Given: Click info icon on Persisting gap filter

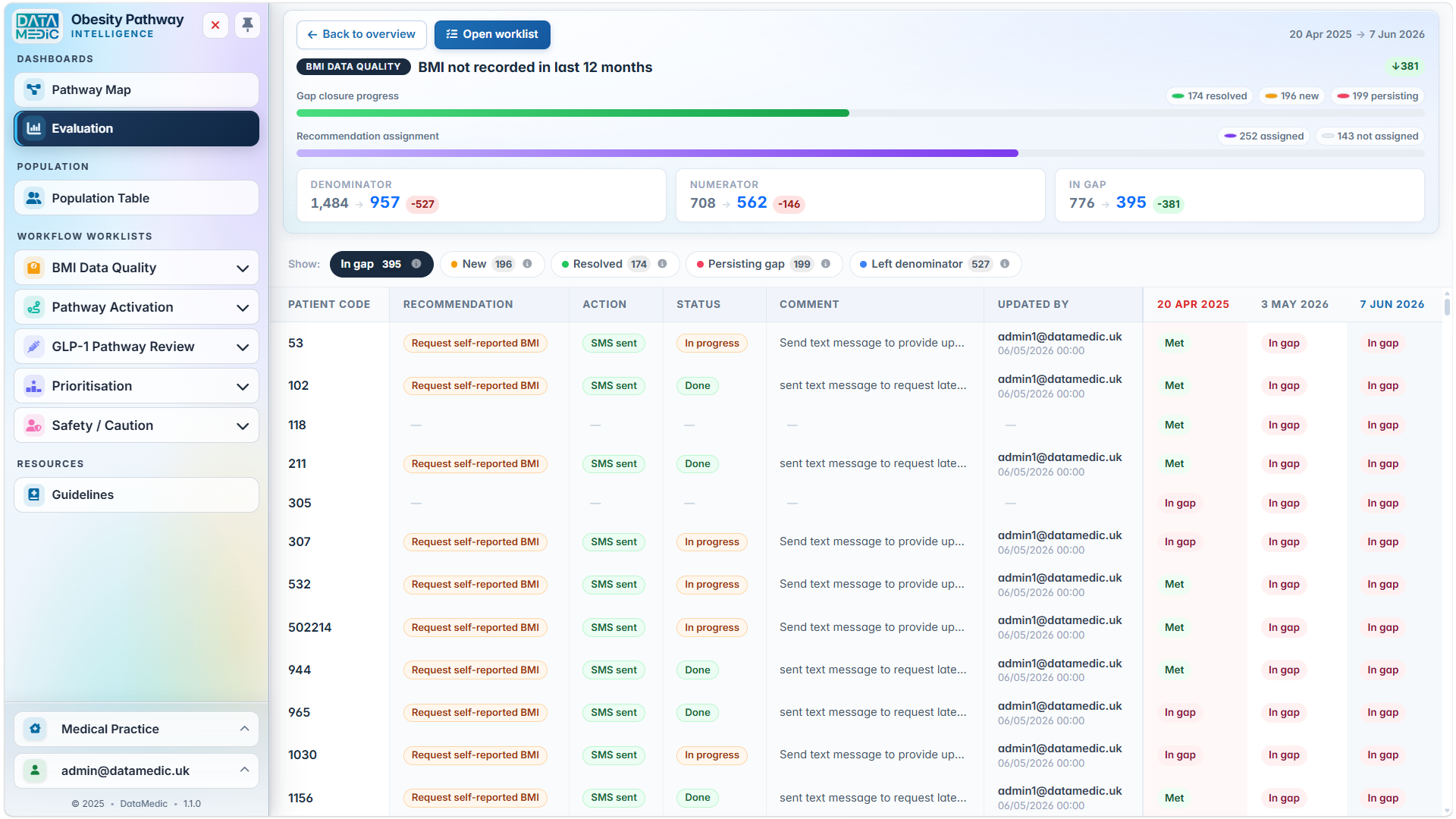Looking at the screenshot, I should [x=826, y=264].
